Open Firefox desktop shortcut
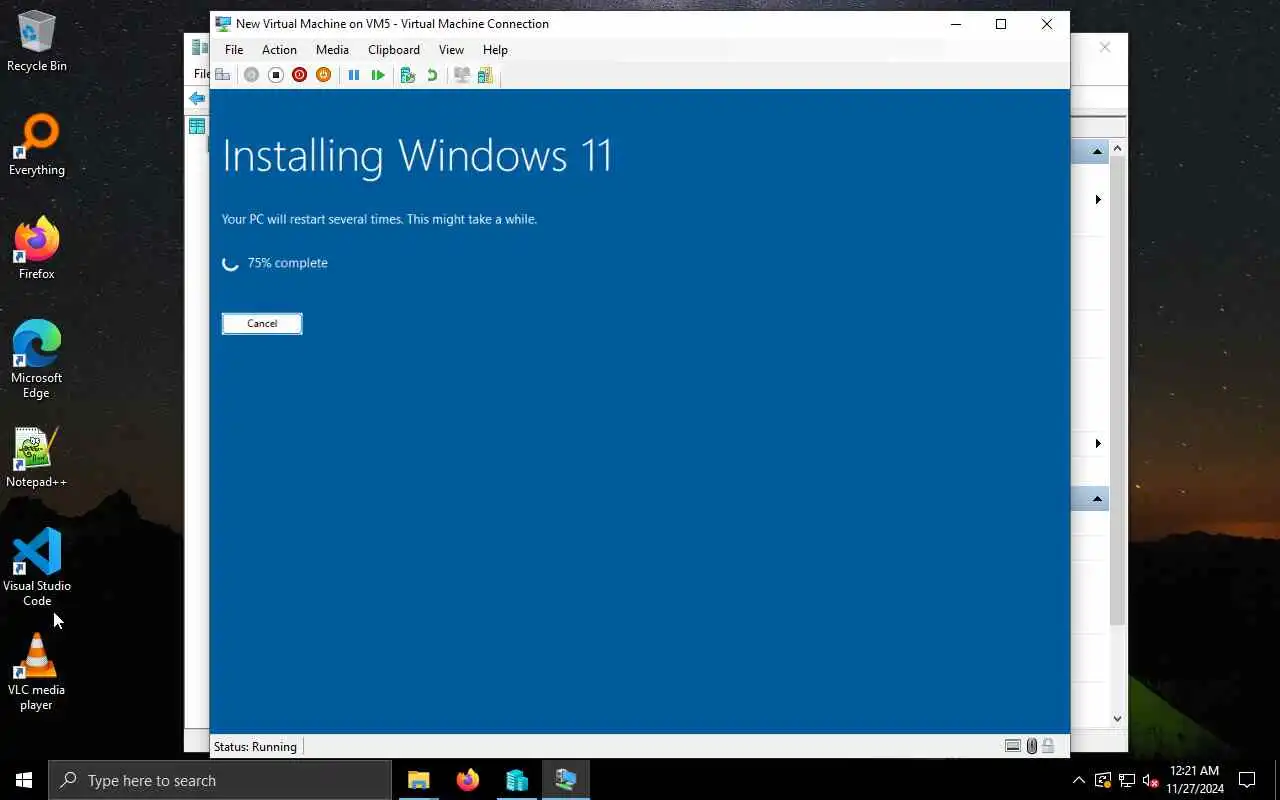This screenshot has height=800, width=1280. pos(37,249)
